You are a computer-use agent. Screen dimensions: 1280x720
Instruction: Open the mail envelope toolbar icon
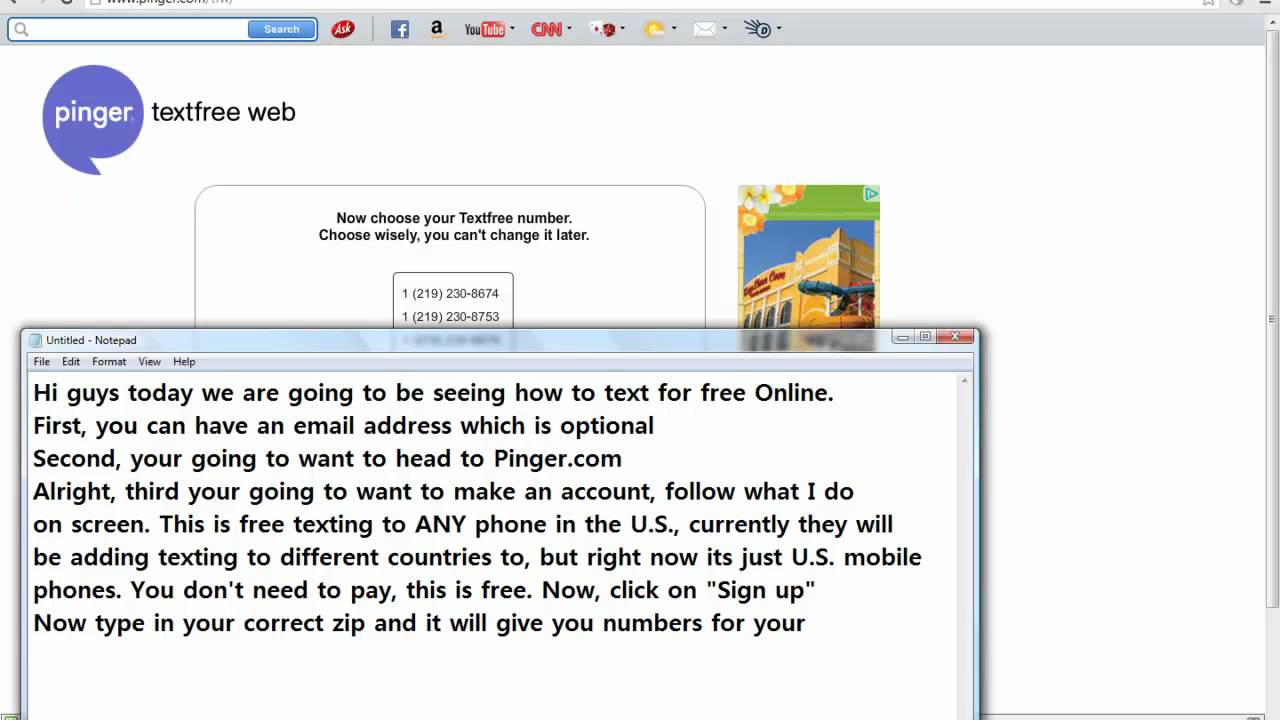pos(704,29)
